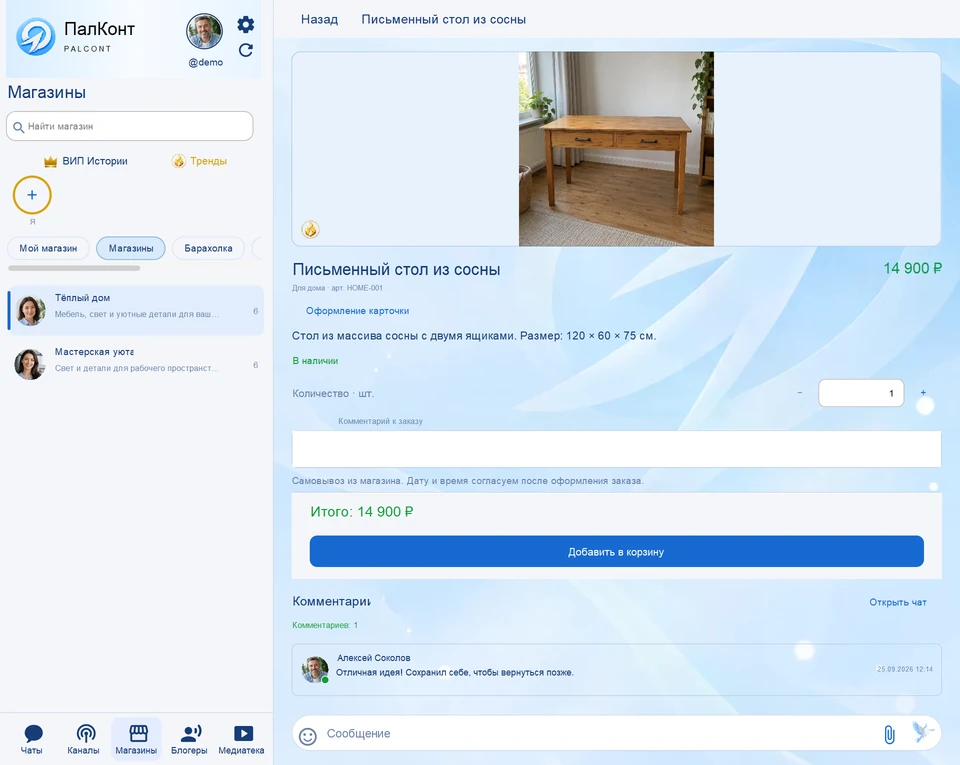Click the Алексей Соколов comment text
Screen dimensions: 960x765
[x=455, y=673]
